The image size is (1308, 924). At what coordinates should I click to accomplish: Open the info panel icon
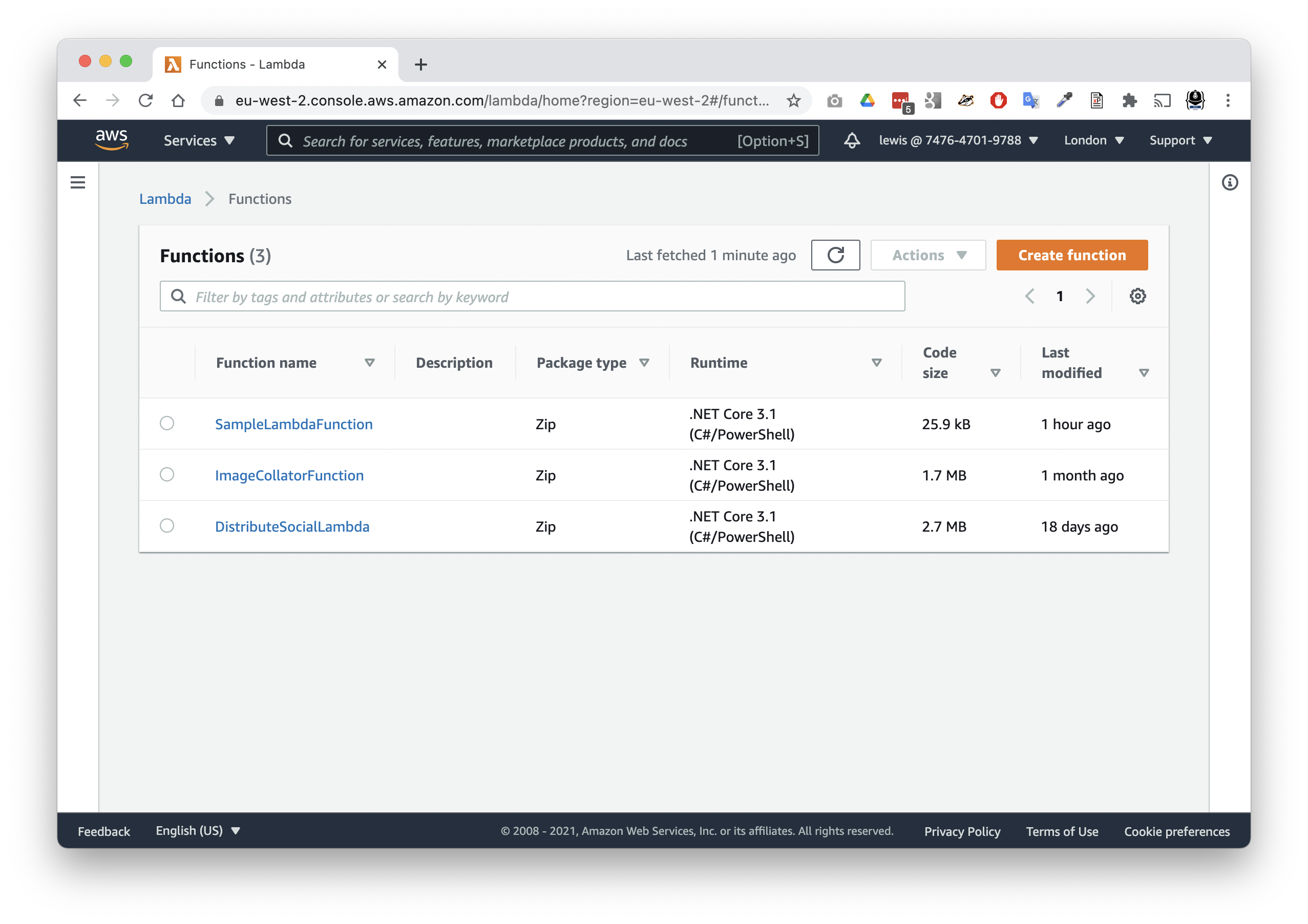coord(1230,182)
